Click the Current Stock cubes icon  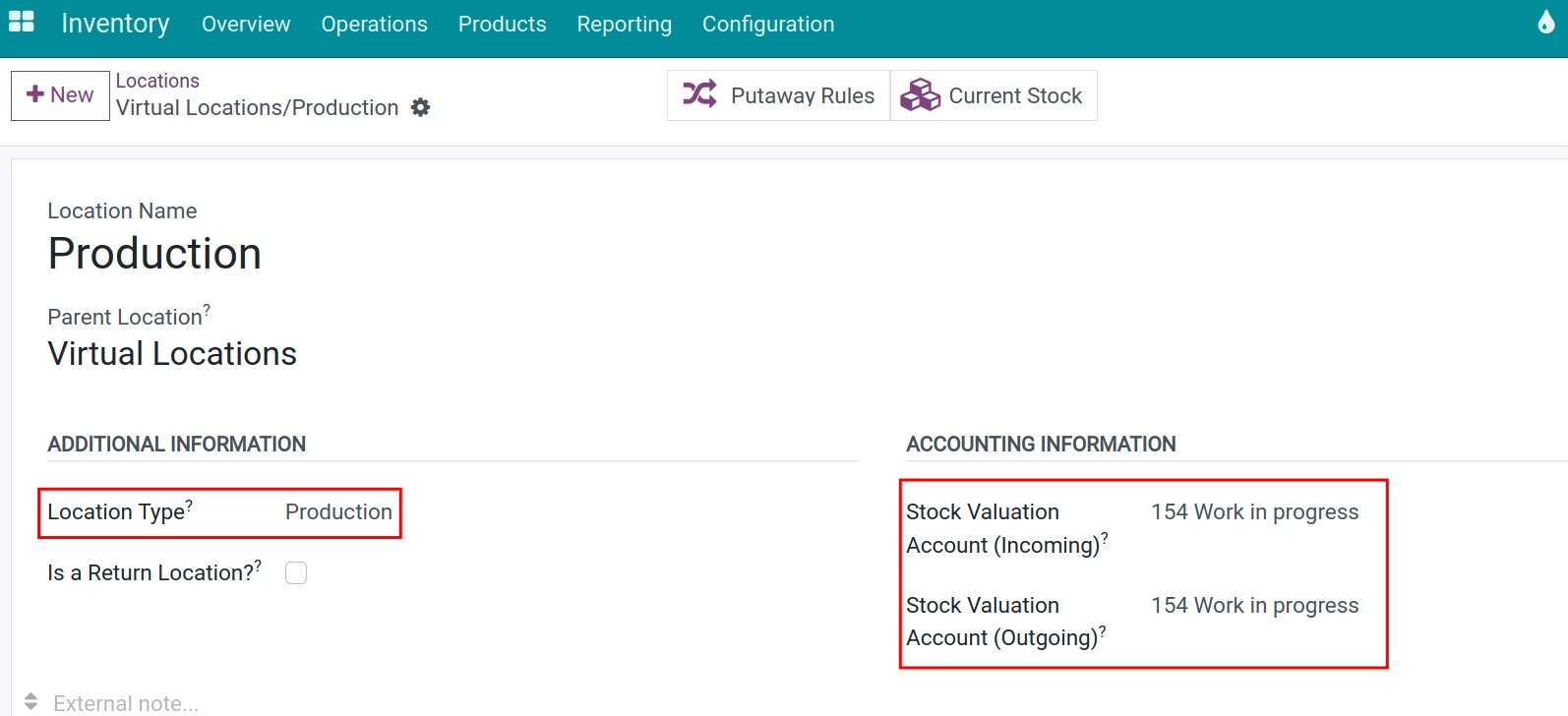(x=921, y=94)
